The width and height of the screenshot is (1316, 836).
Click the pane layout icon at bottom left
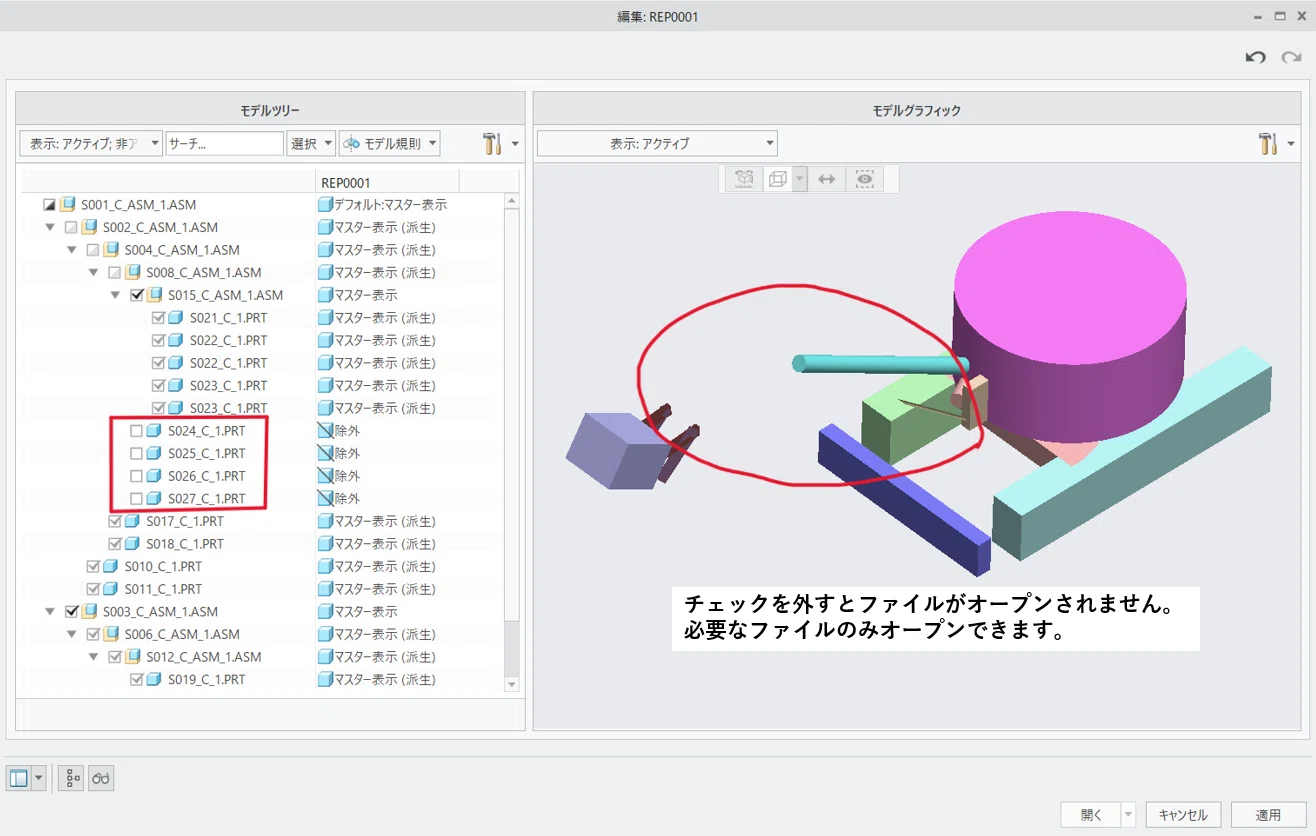click(x=18, y=778)
